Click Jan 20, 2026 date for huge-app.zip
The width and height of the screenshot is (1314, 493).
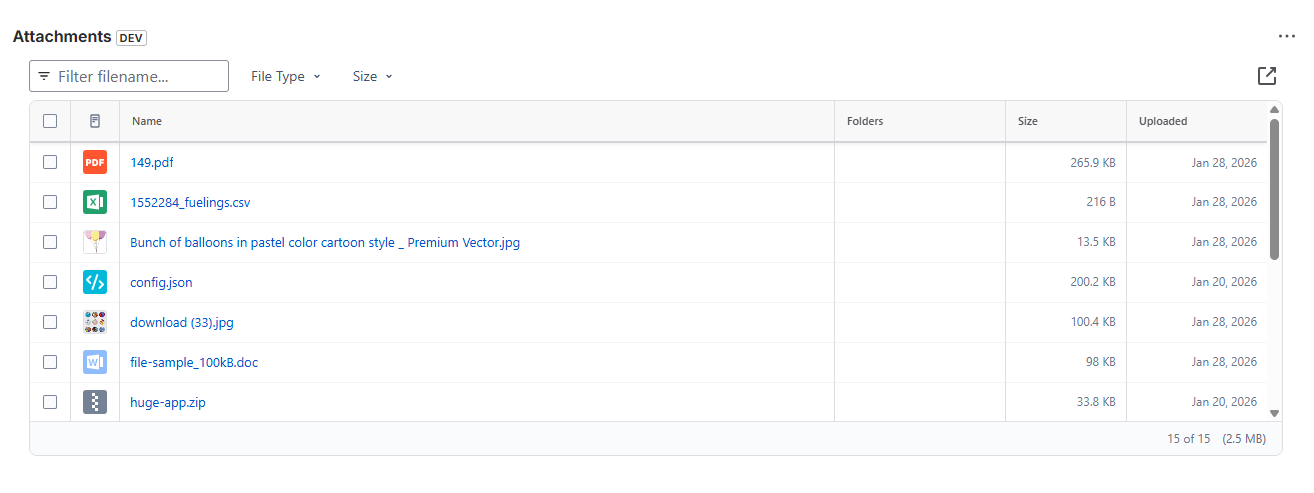(1224, 402)
